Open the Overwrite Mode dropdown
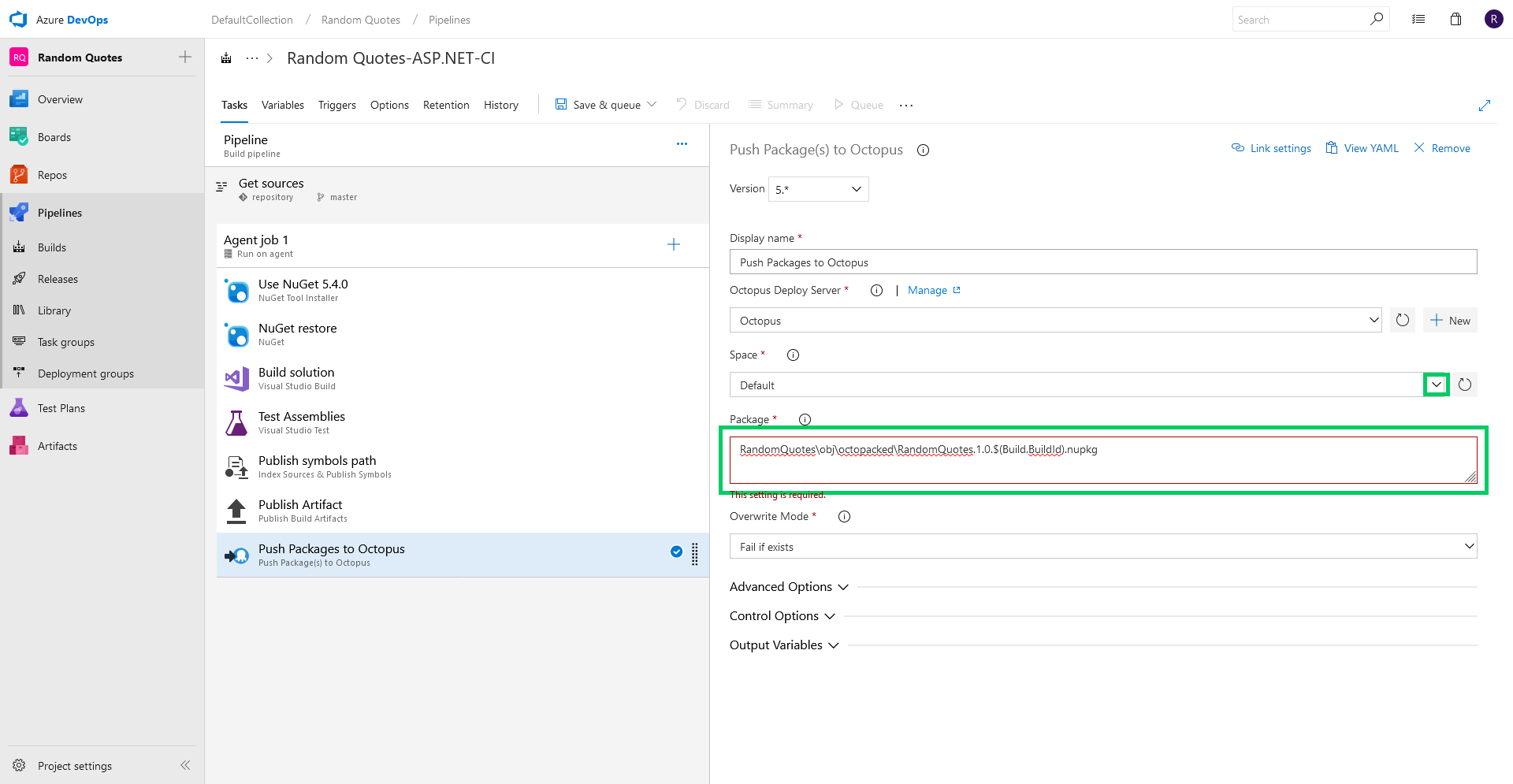The image size is (1513, 784). pyautogui.click(x=1103, y=546)
